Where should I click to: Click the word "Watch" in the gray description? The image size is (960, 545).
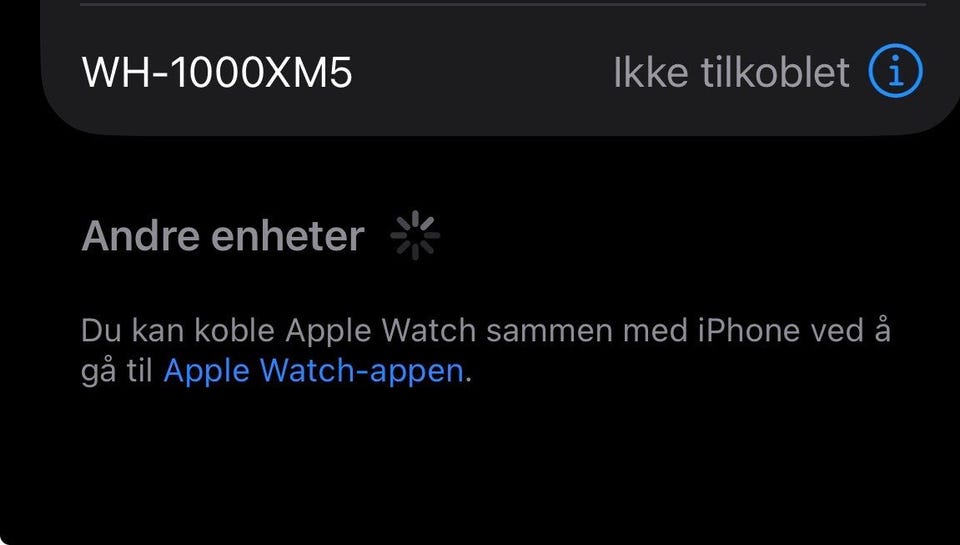click(x=429, y=331)
